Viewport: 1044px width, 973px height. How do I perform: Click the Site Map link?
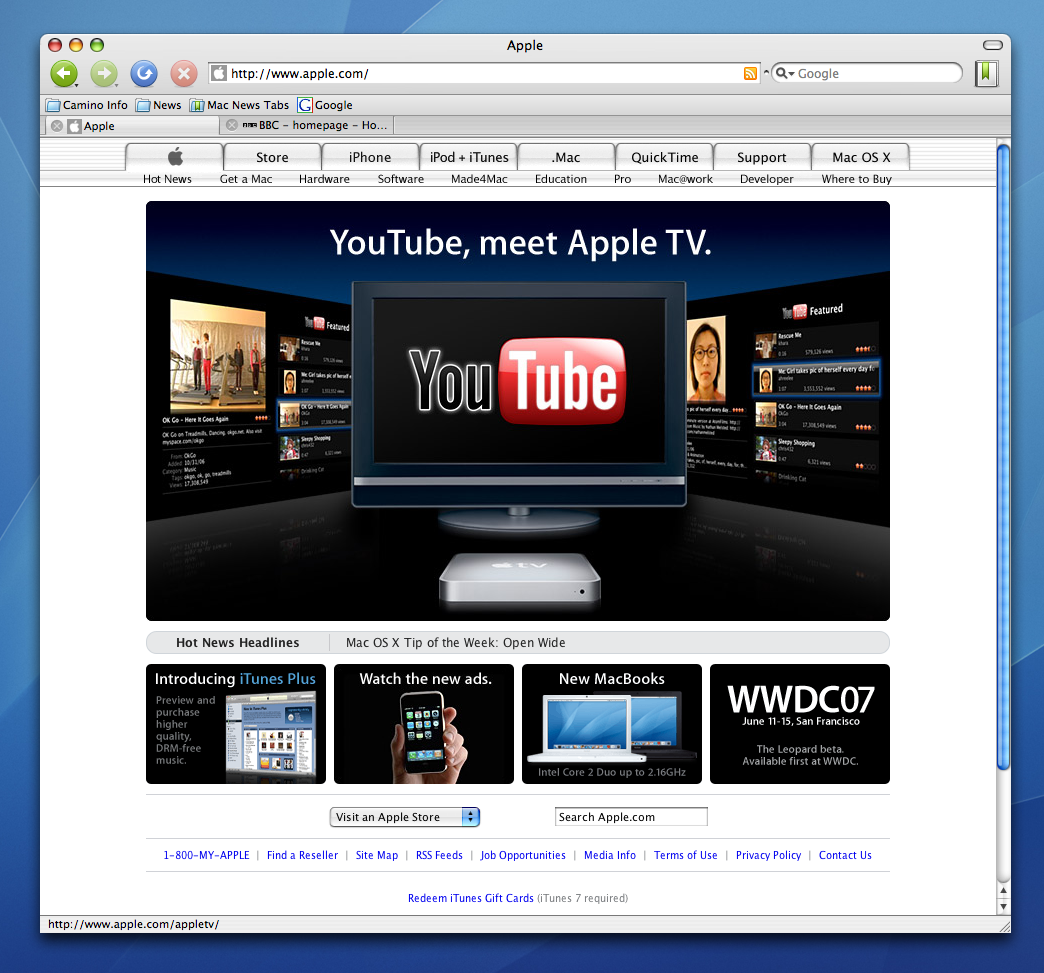[377, 855]
